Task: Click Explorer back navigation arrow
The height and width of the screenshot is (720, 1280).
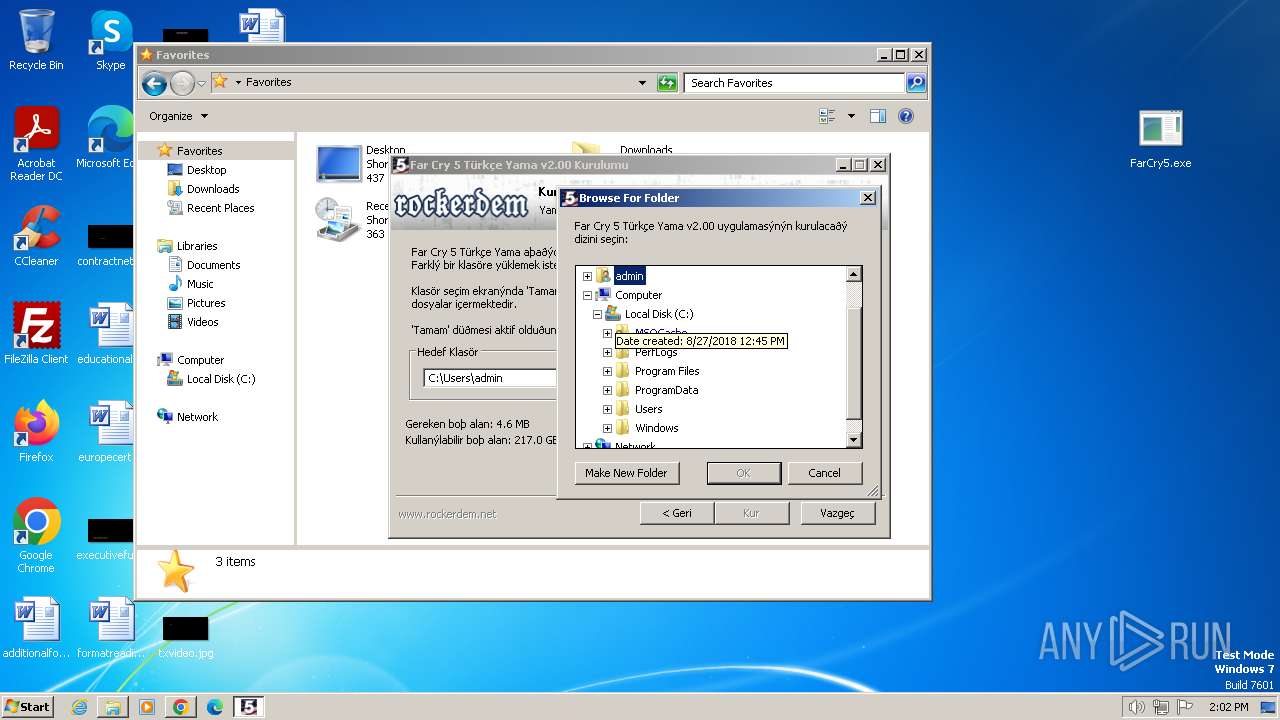Action: coord(154,83)
